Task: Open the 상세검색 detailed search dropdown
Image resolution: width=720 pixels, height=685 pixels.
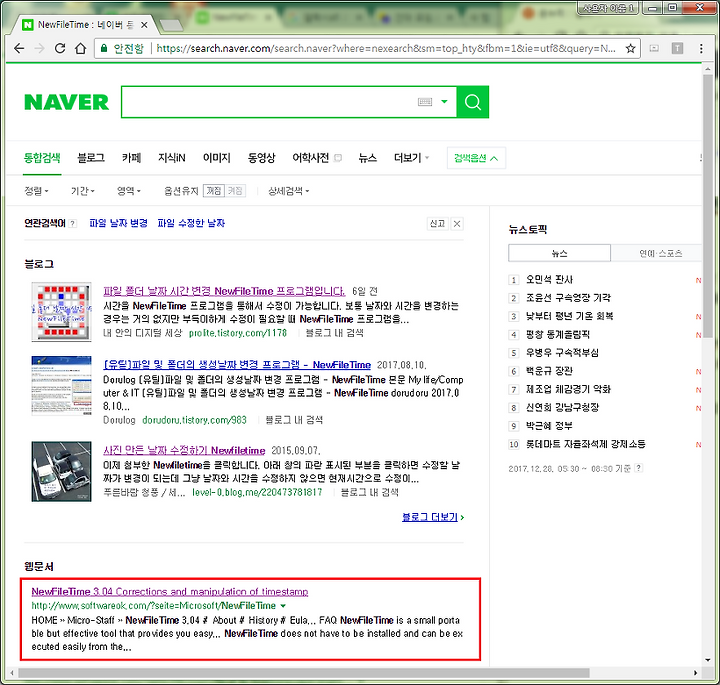Action: [x=288, y=191]
